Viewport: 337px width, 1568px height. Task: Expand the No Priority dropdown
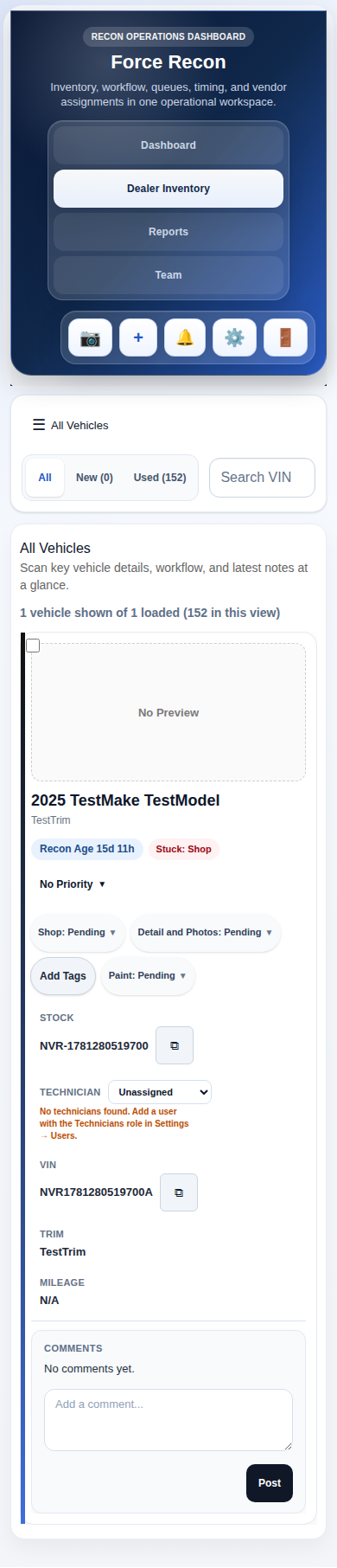(x=73, y=884)
